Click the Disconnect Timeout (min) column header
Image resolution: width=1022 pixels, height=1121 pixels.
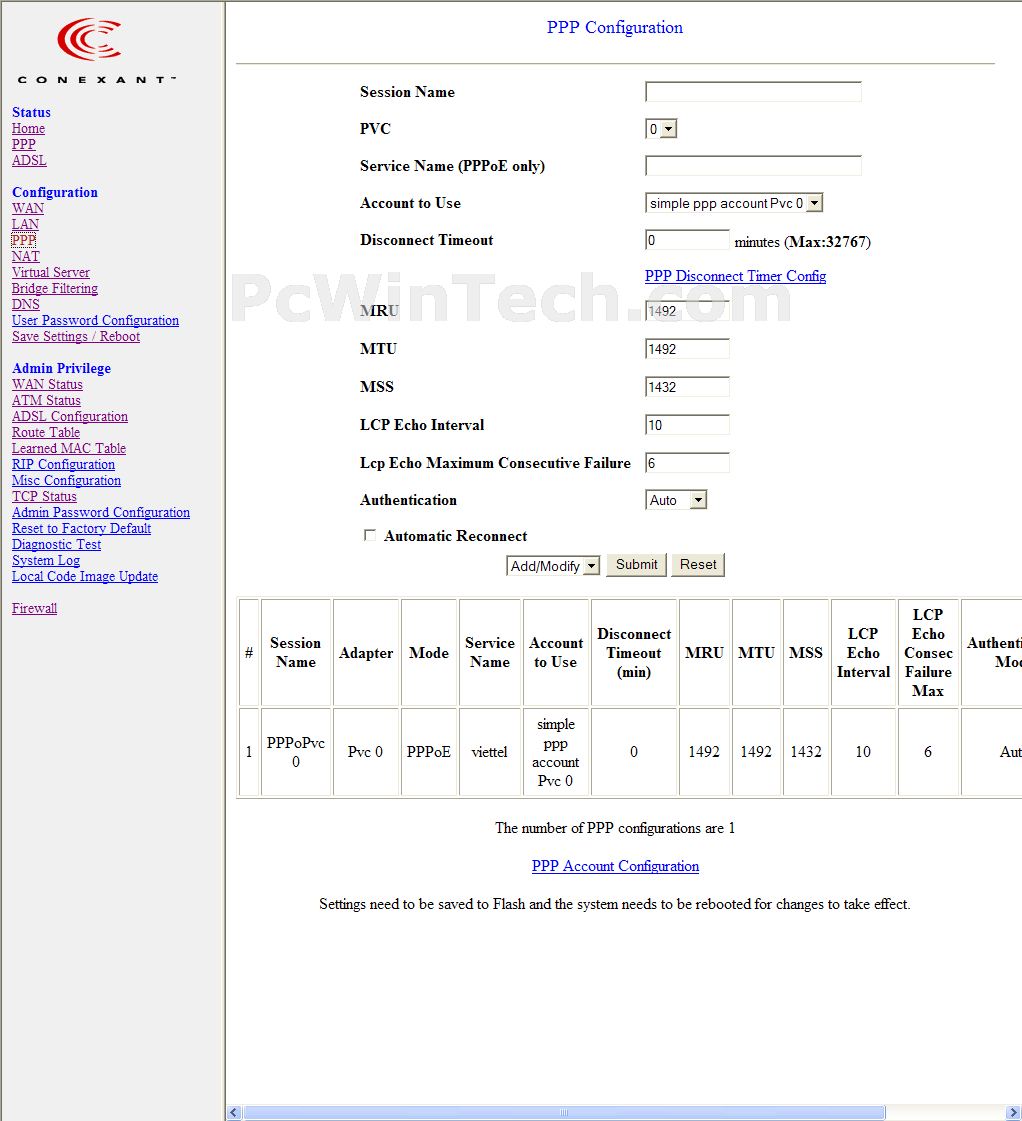634,653
